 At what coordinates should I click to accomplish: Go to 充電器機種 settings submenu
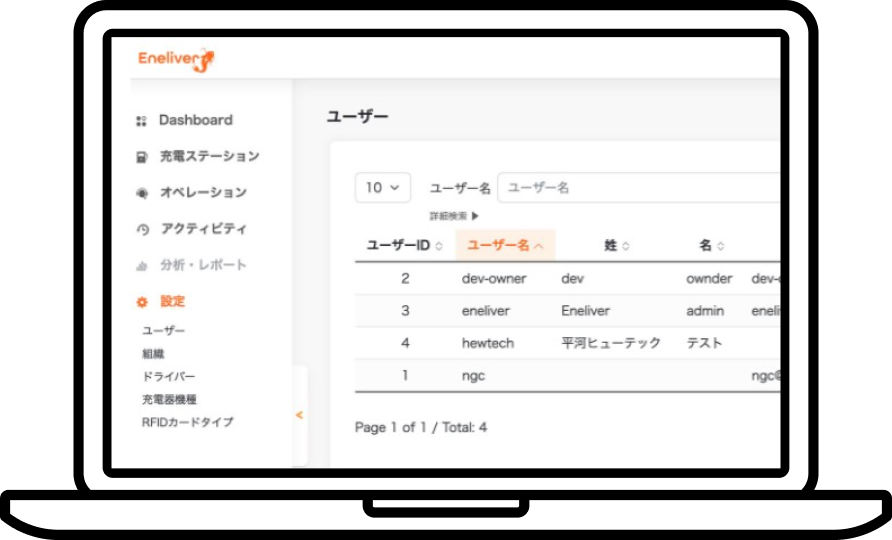click(x=169, y=399)
